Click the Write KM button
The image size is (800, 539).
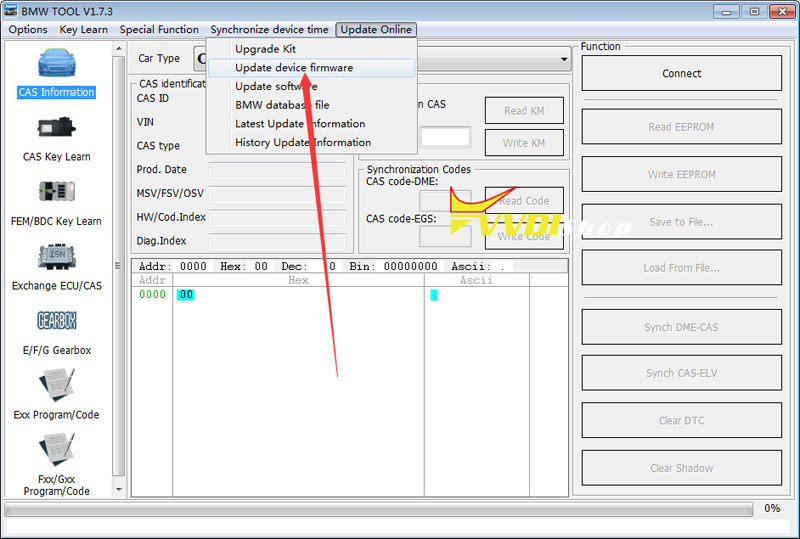click(x=524, y=142)
